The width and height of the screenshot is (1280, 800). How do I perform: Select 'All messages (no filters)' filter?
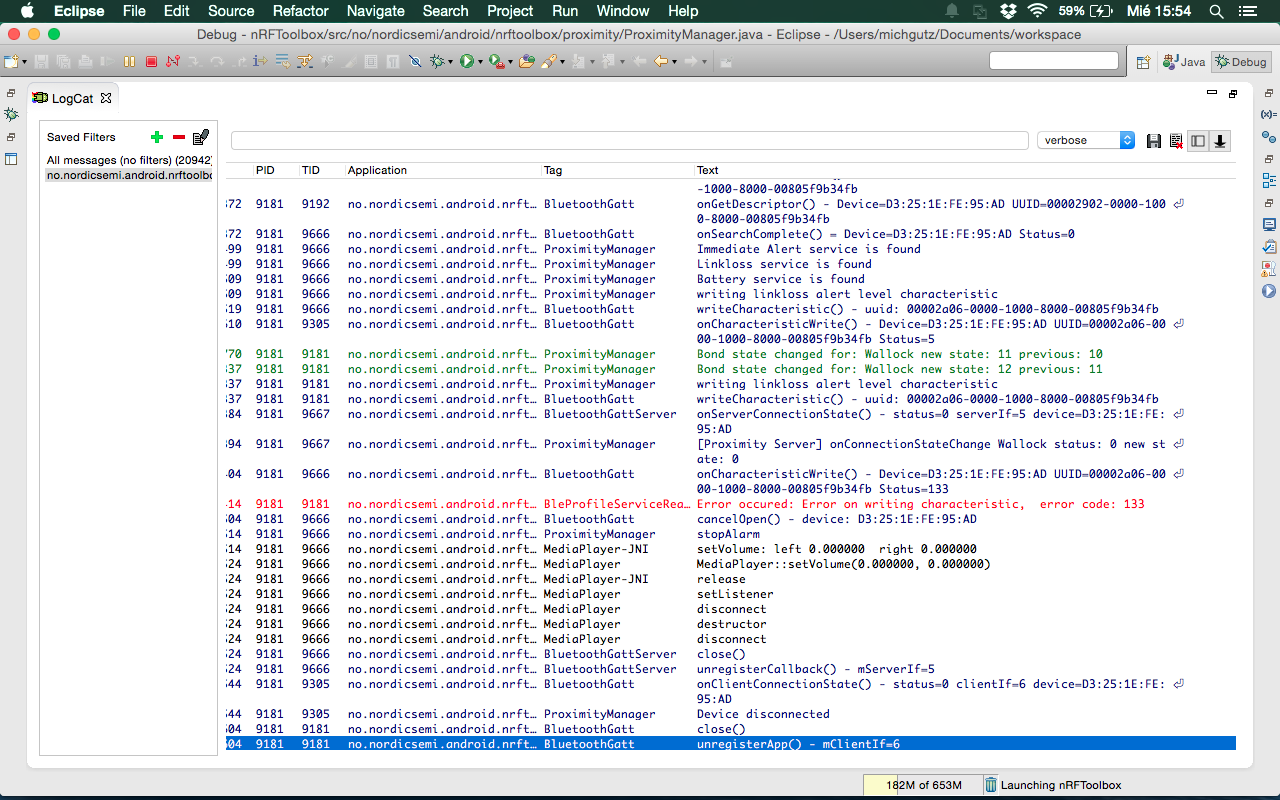coord(129,160)
